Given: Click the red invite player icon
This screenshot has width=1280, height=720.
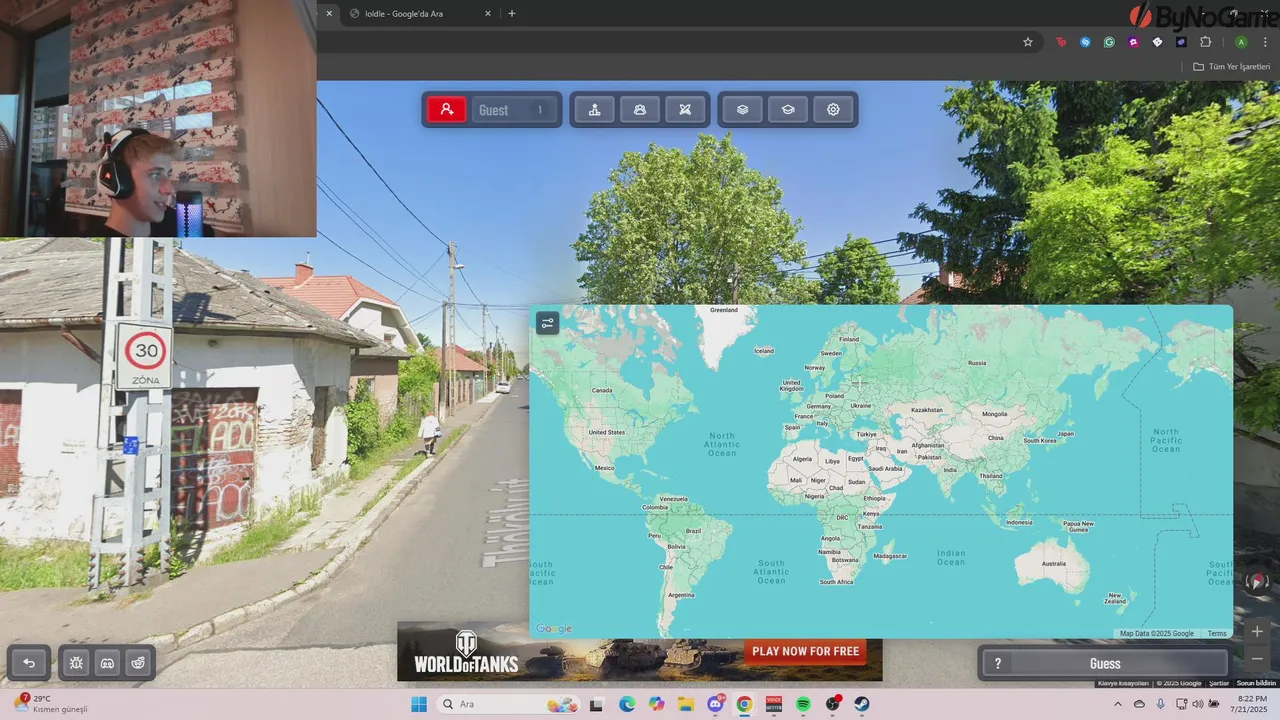Looking at the screenshot, I should (447, 110).
